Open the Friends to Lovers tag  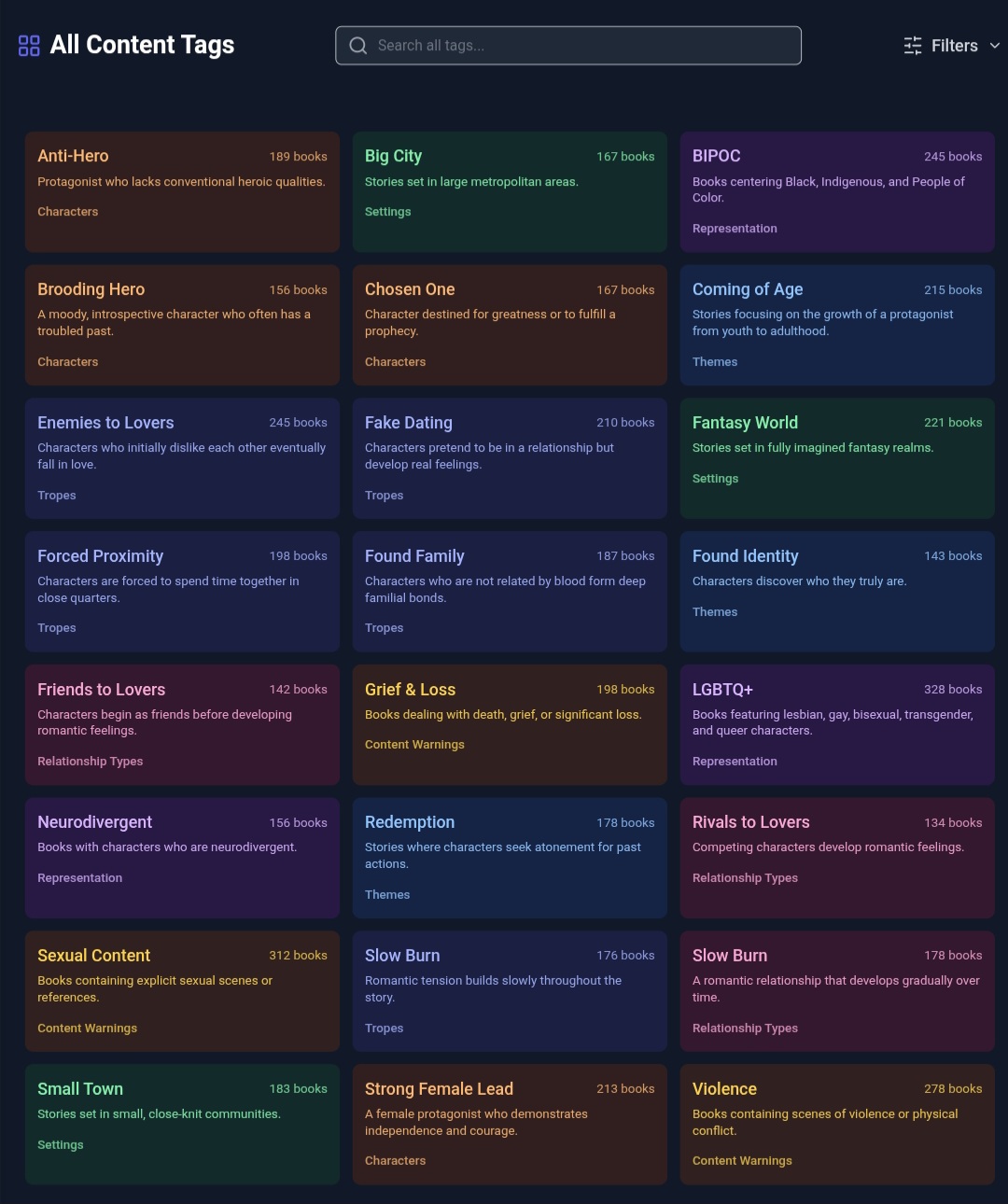coord(182,725)
